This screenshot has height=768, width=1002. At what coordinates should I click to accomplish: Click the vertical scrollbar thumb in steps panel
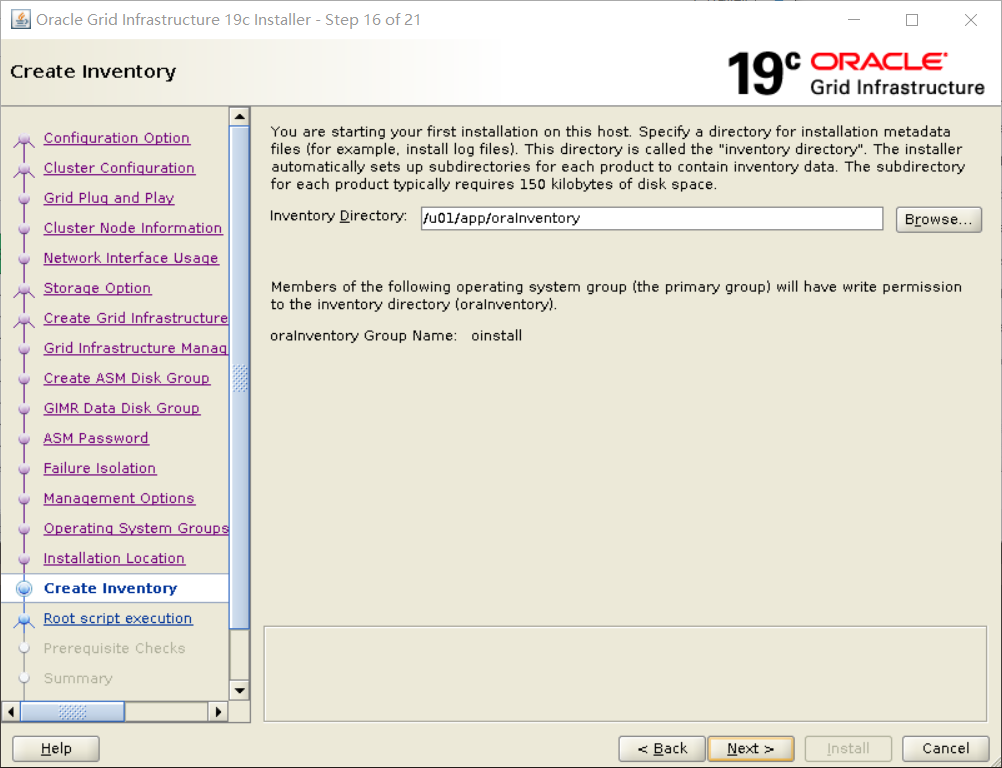[x=240, y=377]
